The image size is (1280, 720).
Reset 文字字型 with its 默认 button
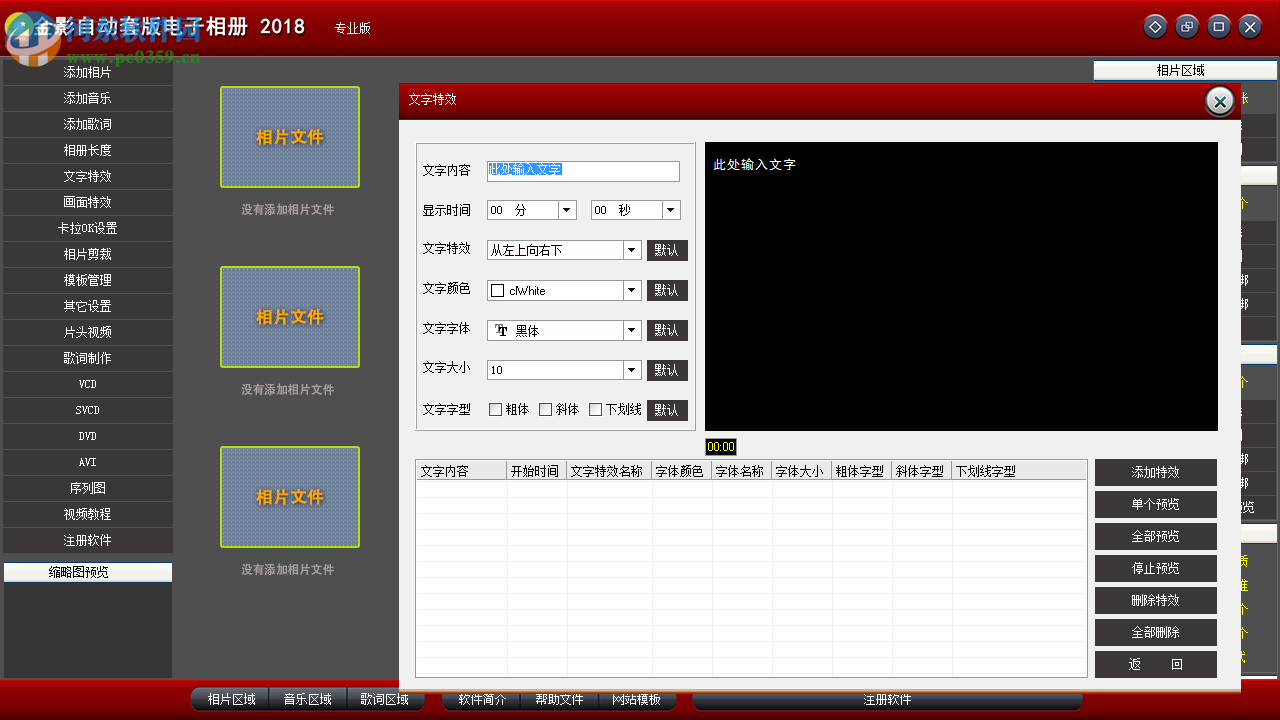[x=667, y=410]
